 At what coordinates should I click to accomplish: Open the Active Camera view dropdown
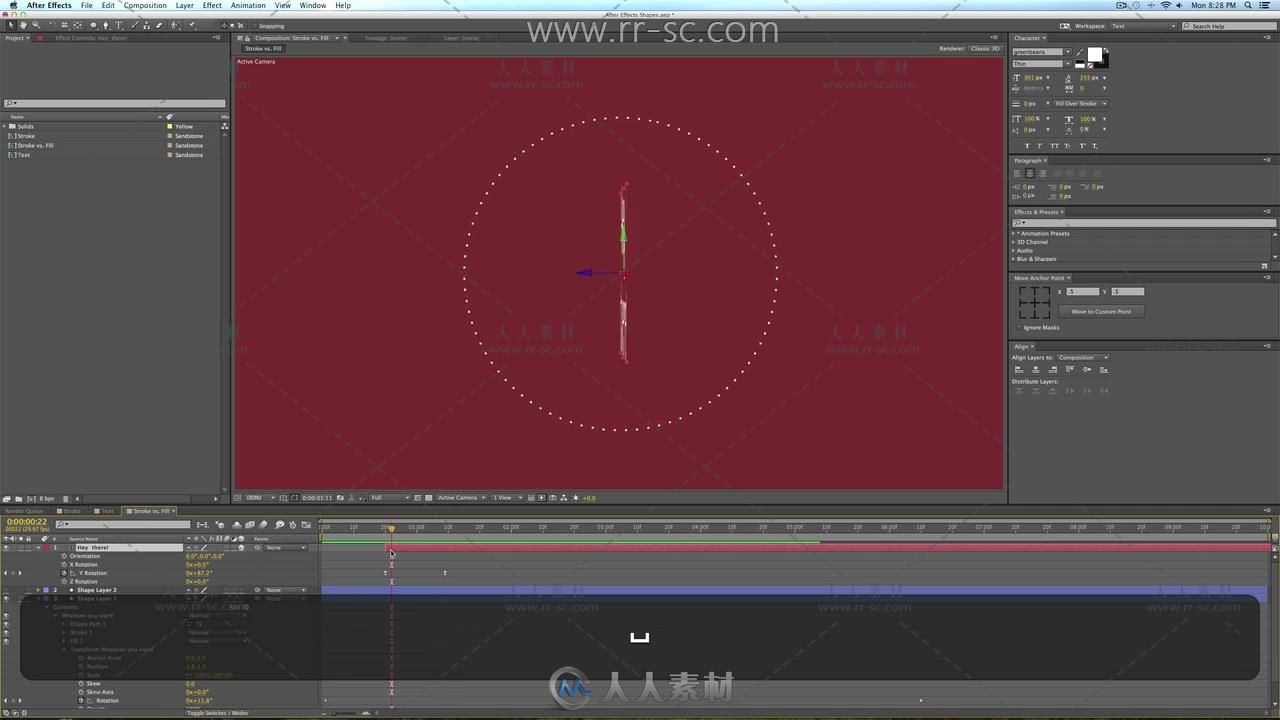(461, 497)
